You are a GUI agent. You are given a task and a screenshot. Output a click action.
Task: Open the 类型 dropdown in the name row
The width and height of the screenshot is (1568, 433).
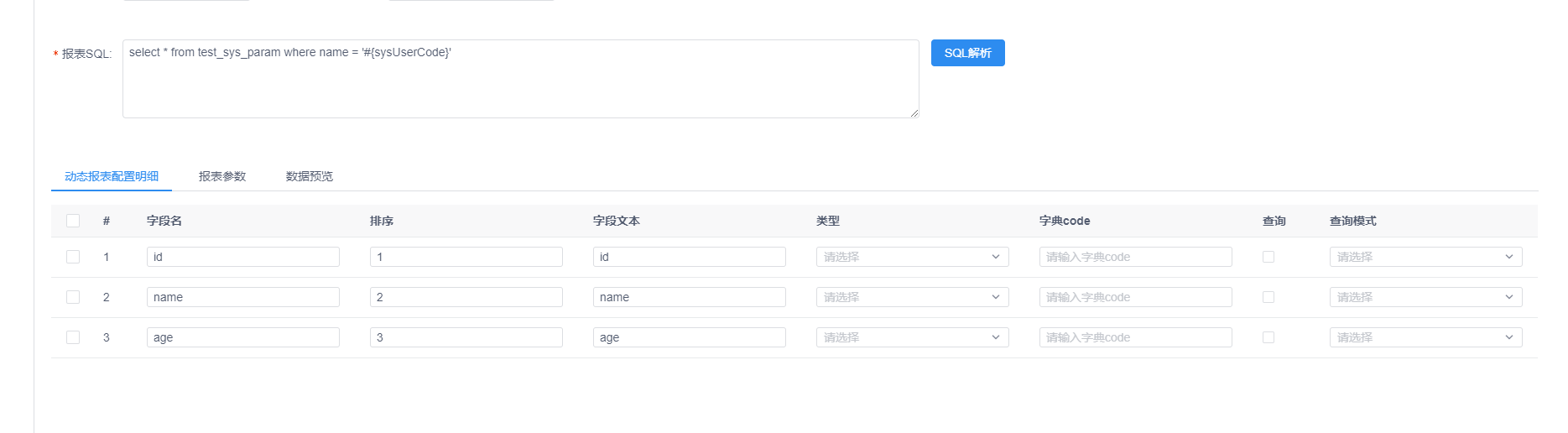[912, 297]
